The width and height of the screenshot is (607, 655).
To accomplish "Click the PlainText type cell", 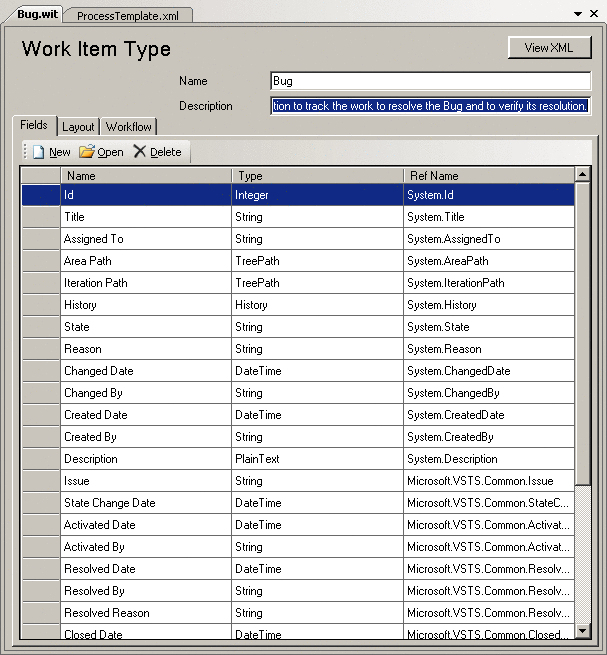I will point(317,459).
